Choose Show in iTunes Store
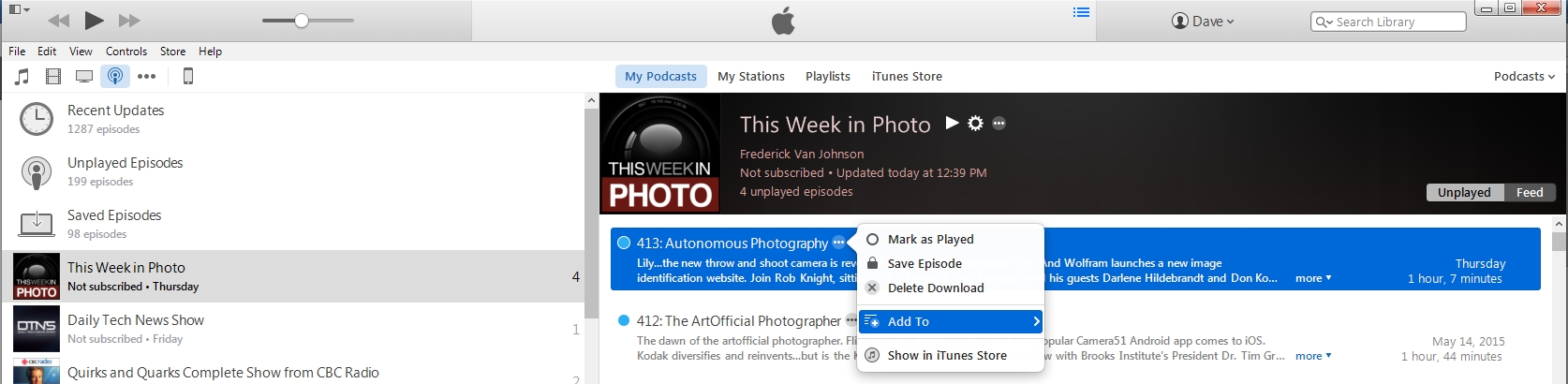The width and height of the screenshot is (1568, 384). tap(951, 355)
